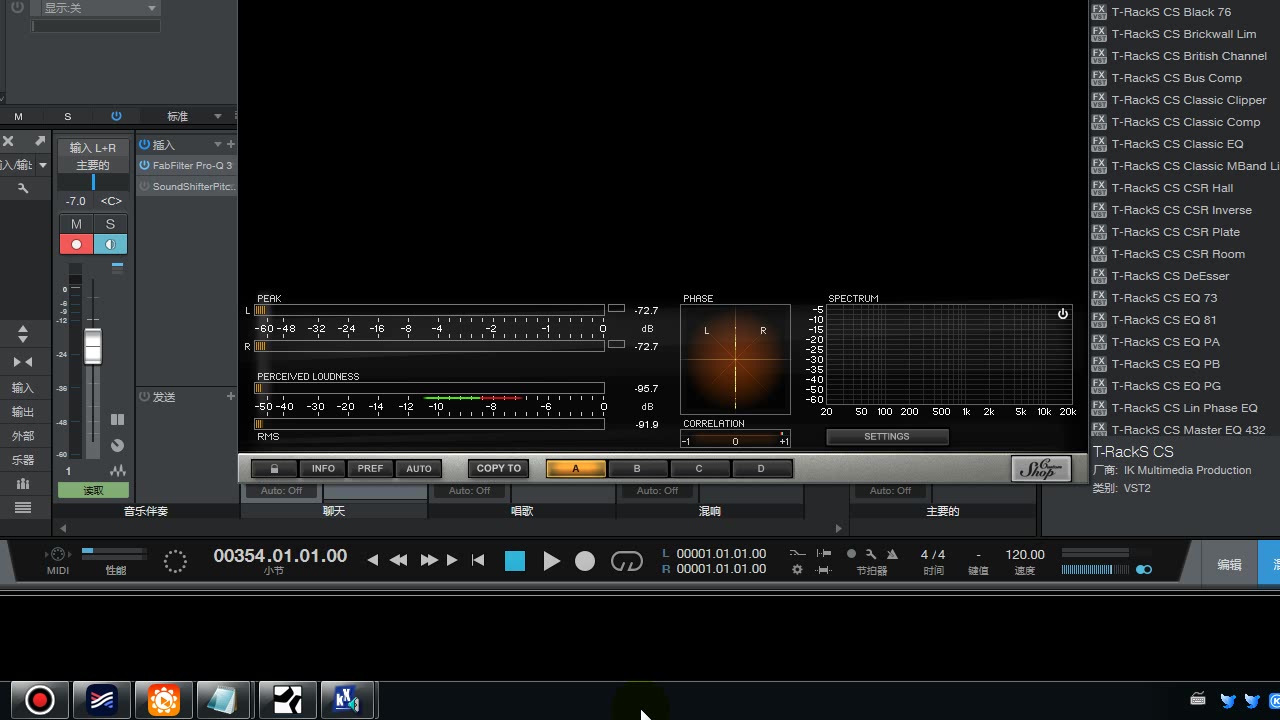This screenshot has width=1280, height=720.
Task: Click the up/down size arrows icon in the left panel
Action: [23, 333]
